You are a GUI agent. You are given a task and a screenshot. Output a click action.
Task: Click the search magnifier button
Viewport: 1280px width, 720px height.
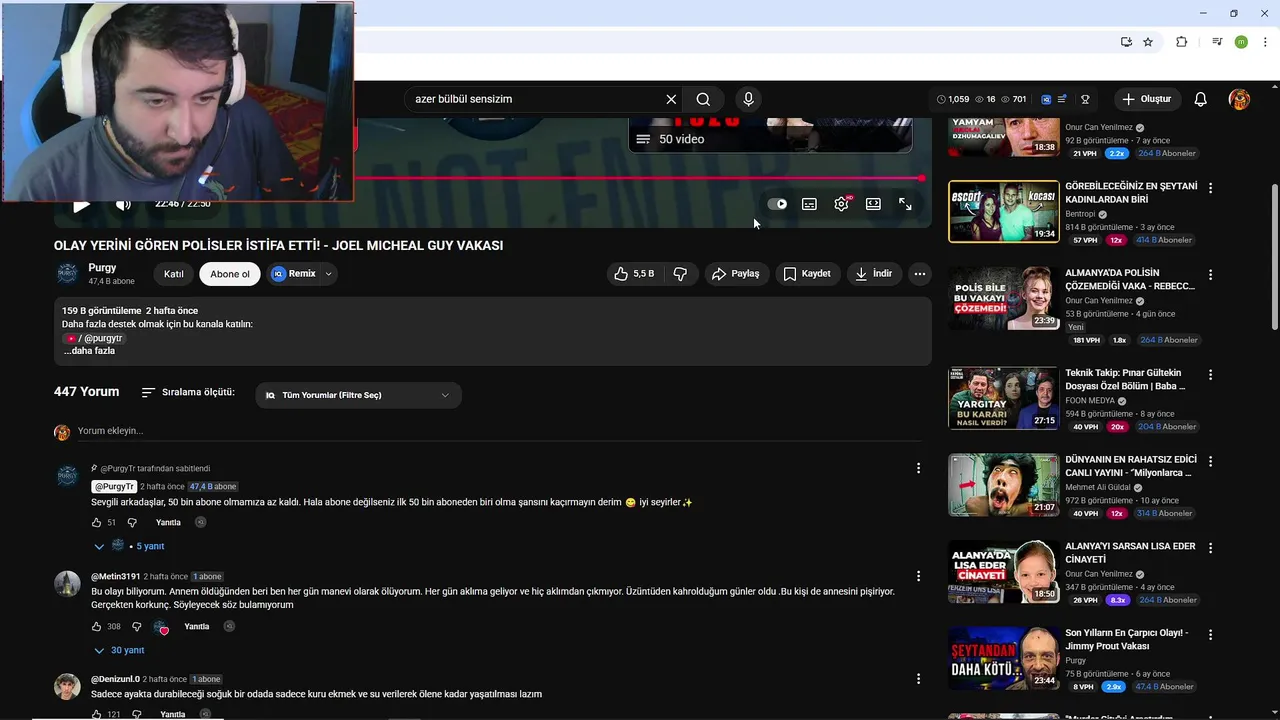coord(703,99)
